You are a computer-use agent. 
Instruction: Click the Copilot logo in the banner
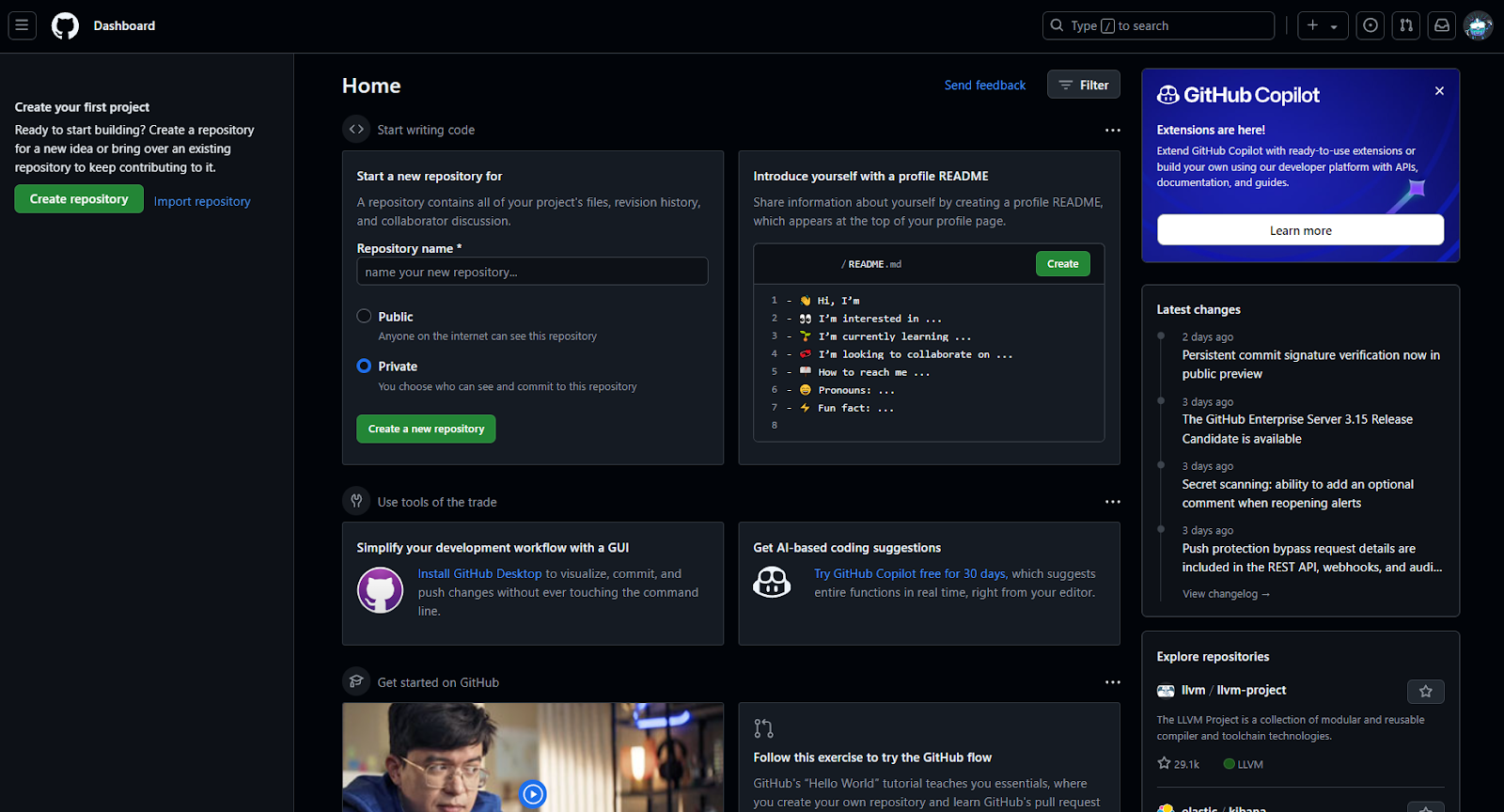tap(1168, 95)
